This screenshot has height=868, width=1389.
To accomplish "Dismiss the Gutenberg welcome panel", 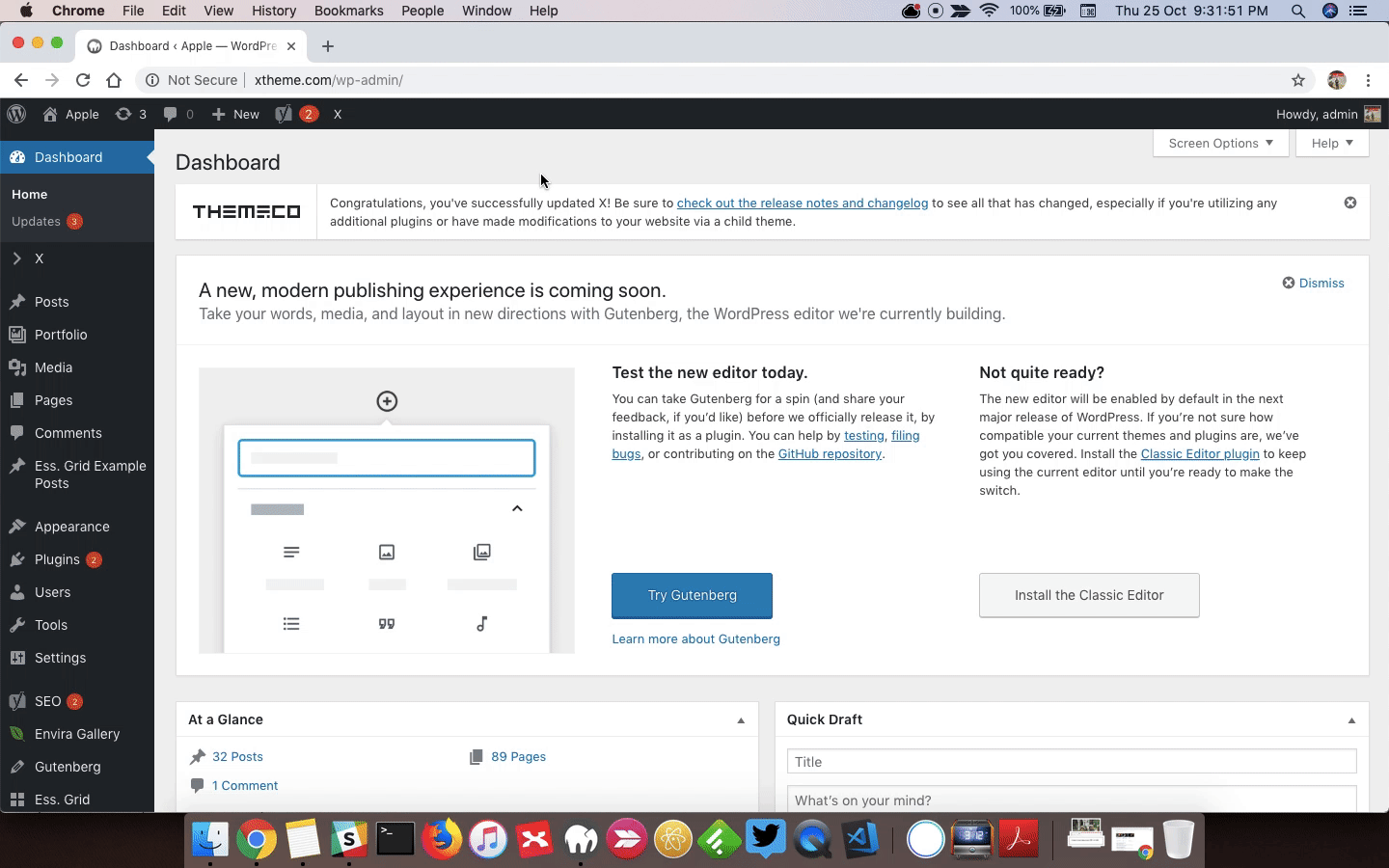I will (x=1313, y=283).
